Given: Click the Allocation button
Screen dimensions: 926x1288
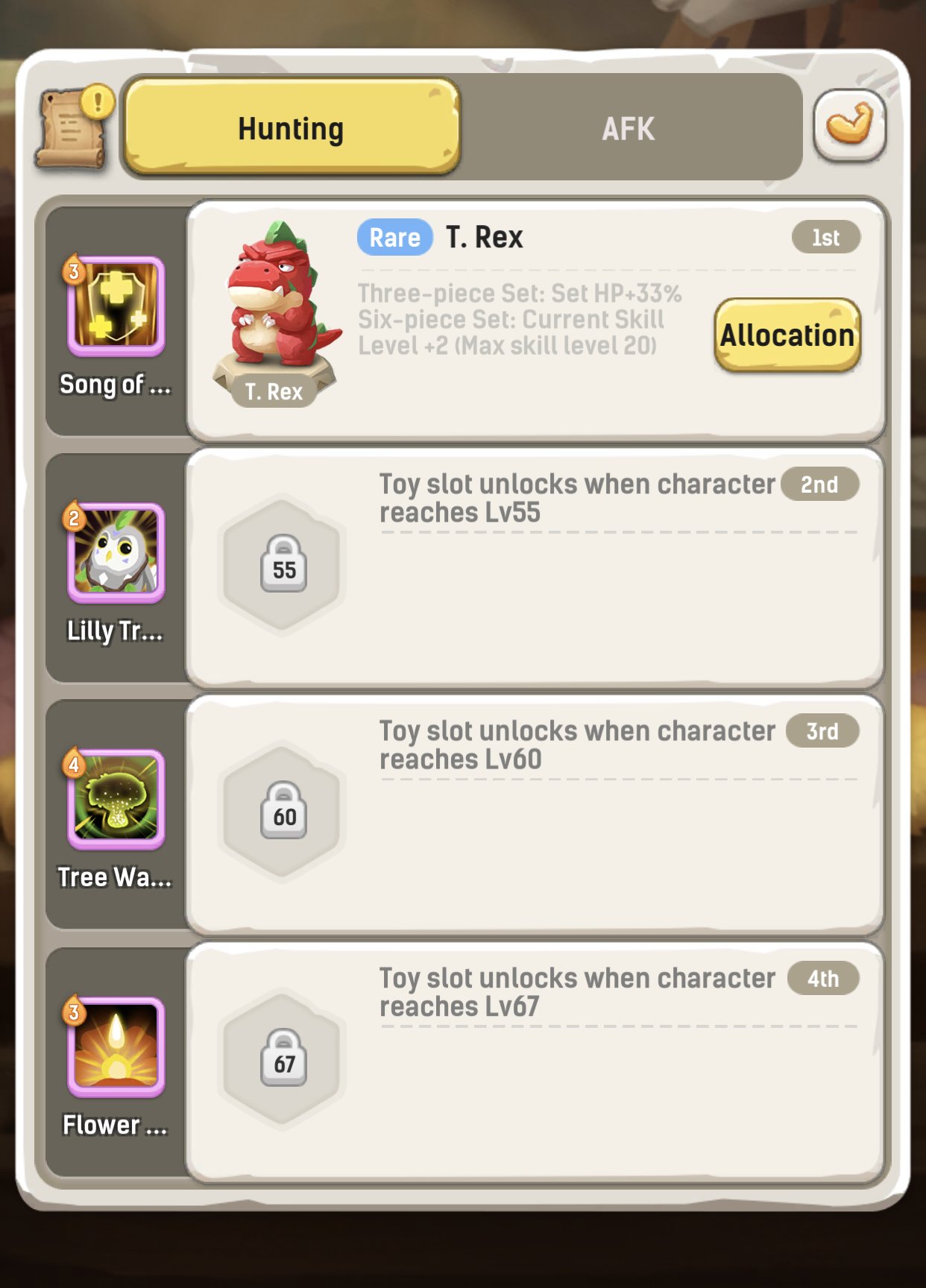Looking at the screenshot, I should (787, 335).
